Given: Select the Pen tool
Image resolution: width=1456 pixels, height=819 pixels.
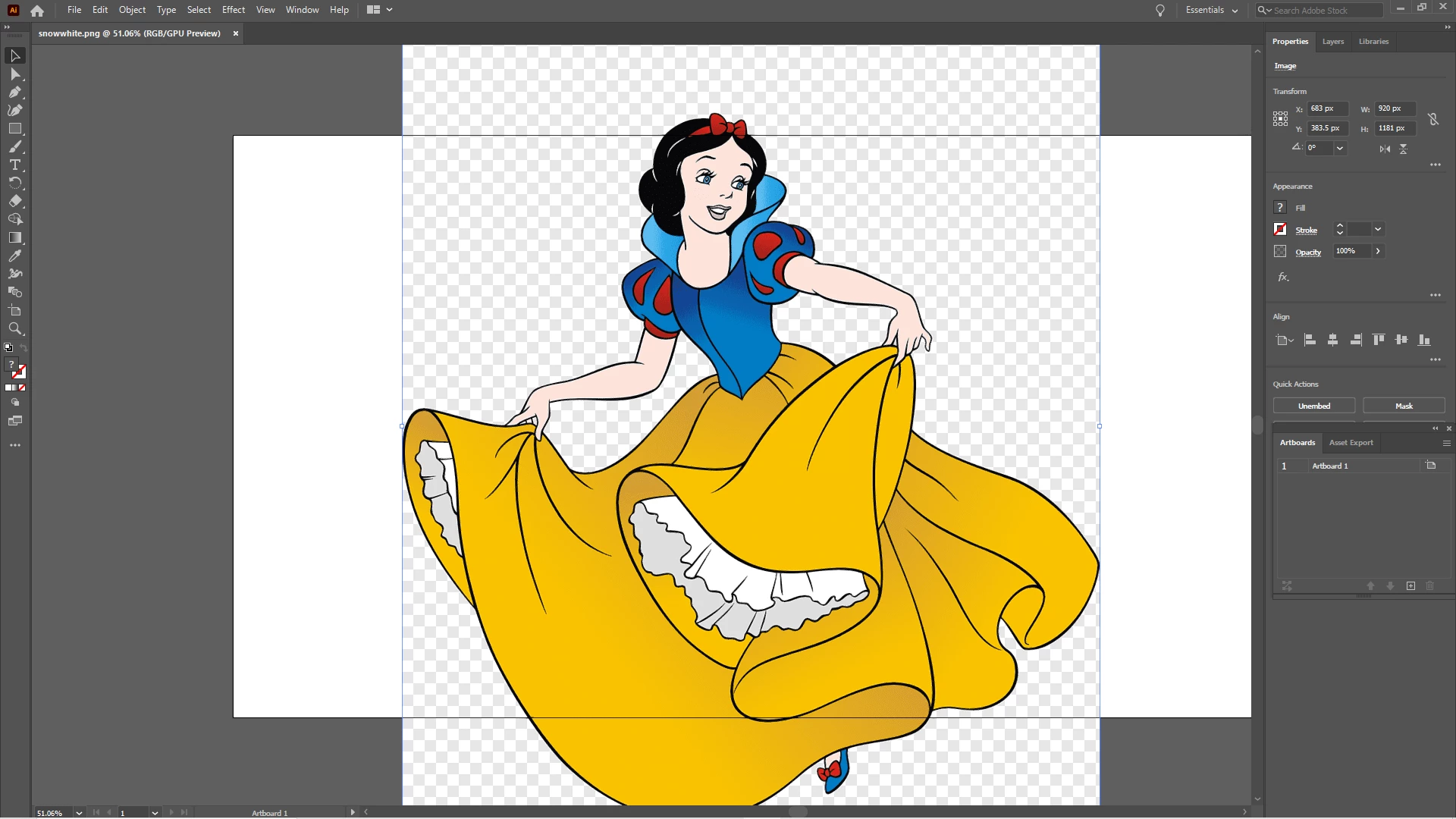Looking at the screenshot, I should tap(14, 92).
